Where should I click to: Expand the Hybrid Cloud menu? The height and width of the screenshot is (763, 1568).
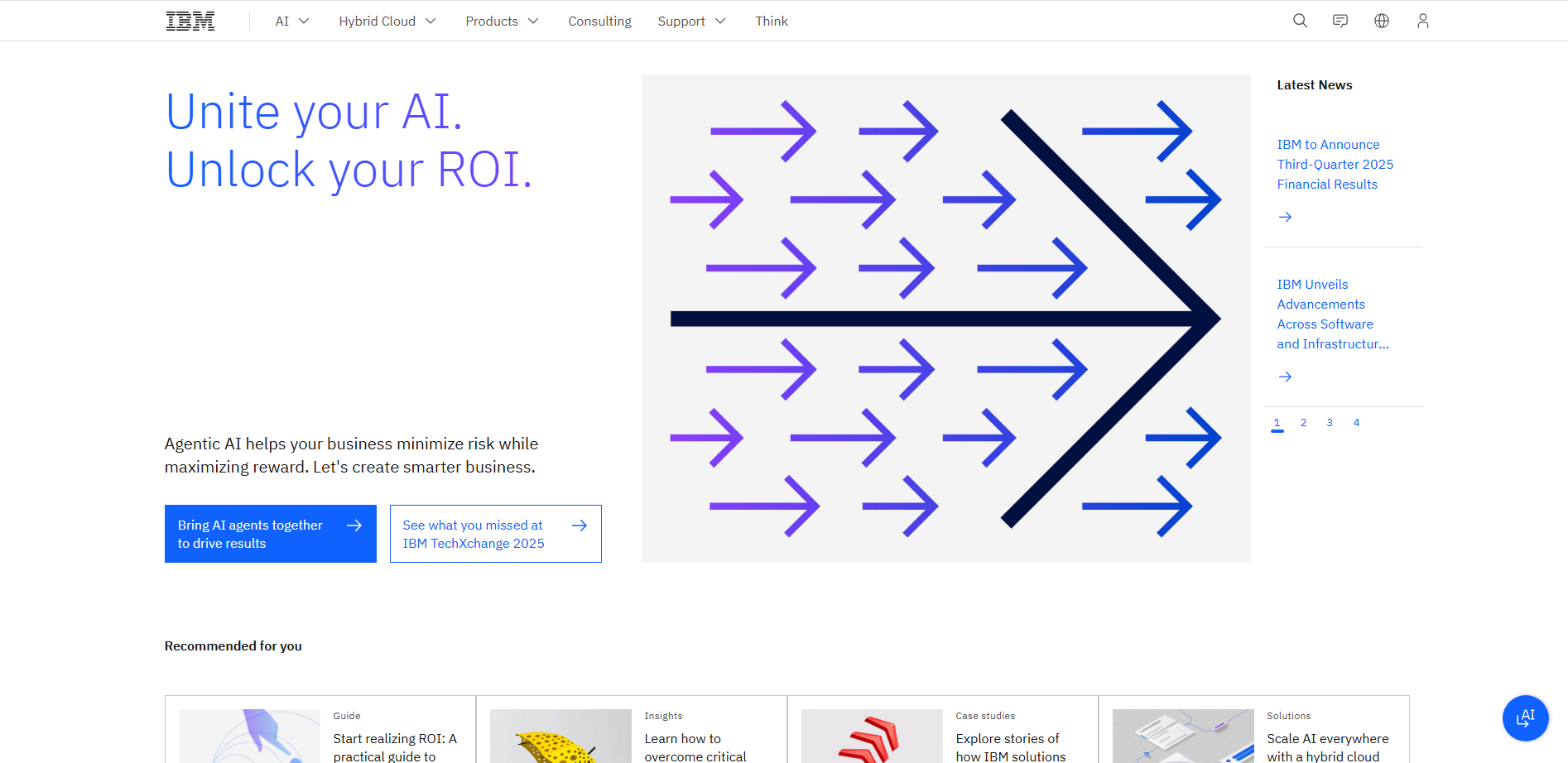pos(387,21)
